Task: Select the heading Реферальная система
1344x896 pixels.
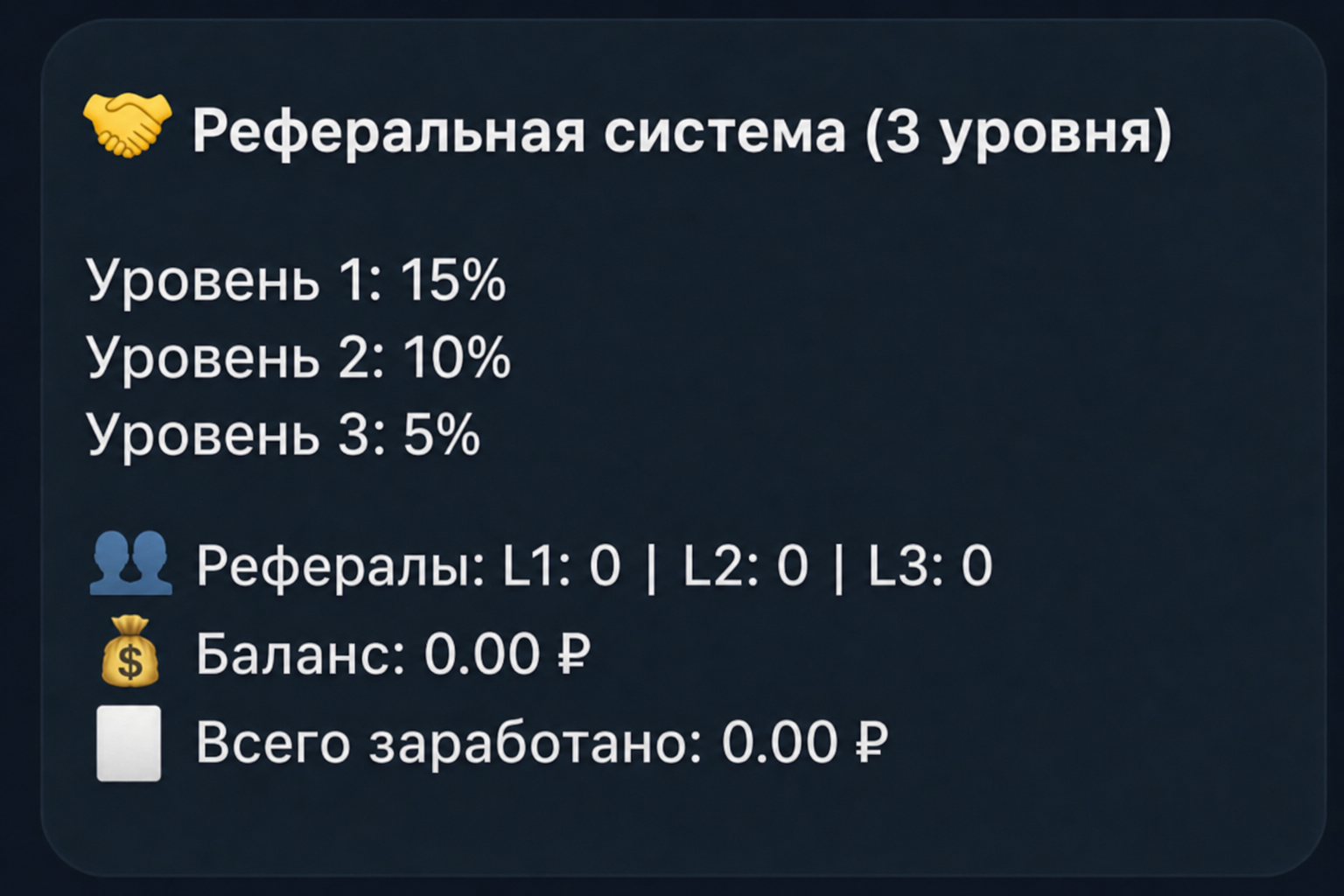Action: coord(519,131)
